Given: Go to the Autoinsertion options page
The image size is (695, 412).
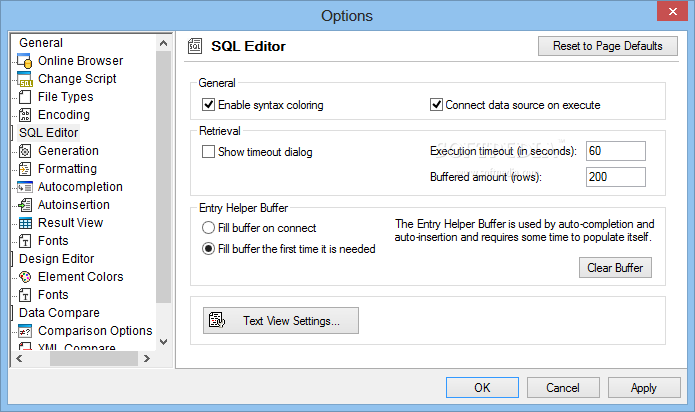Looking at the screenshot, I should tap(74, 205).
